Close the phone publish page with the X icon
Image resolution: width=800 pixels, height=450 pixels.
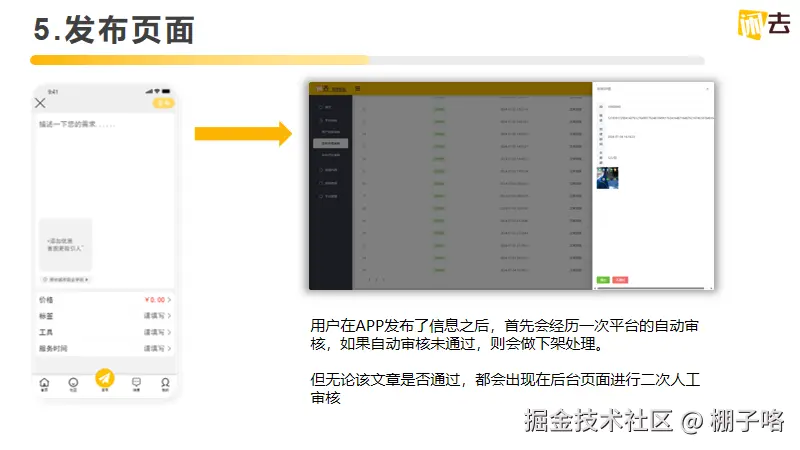pos(40,103)
